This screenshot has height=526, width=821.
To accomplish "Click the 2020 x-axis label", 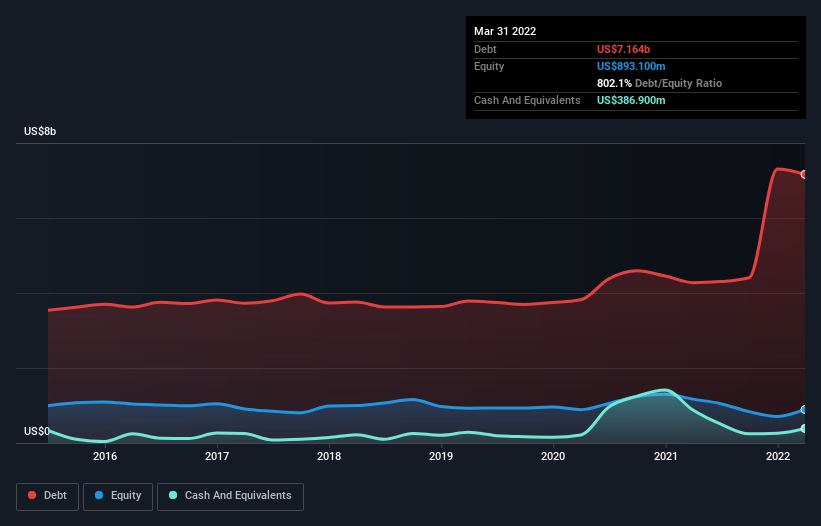I will pyautogui.click(x=553, y=456).
